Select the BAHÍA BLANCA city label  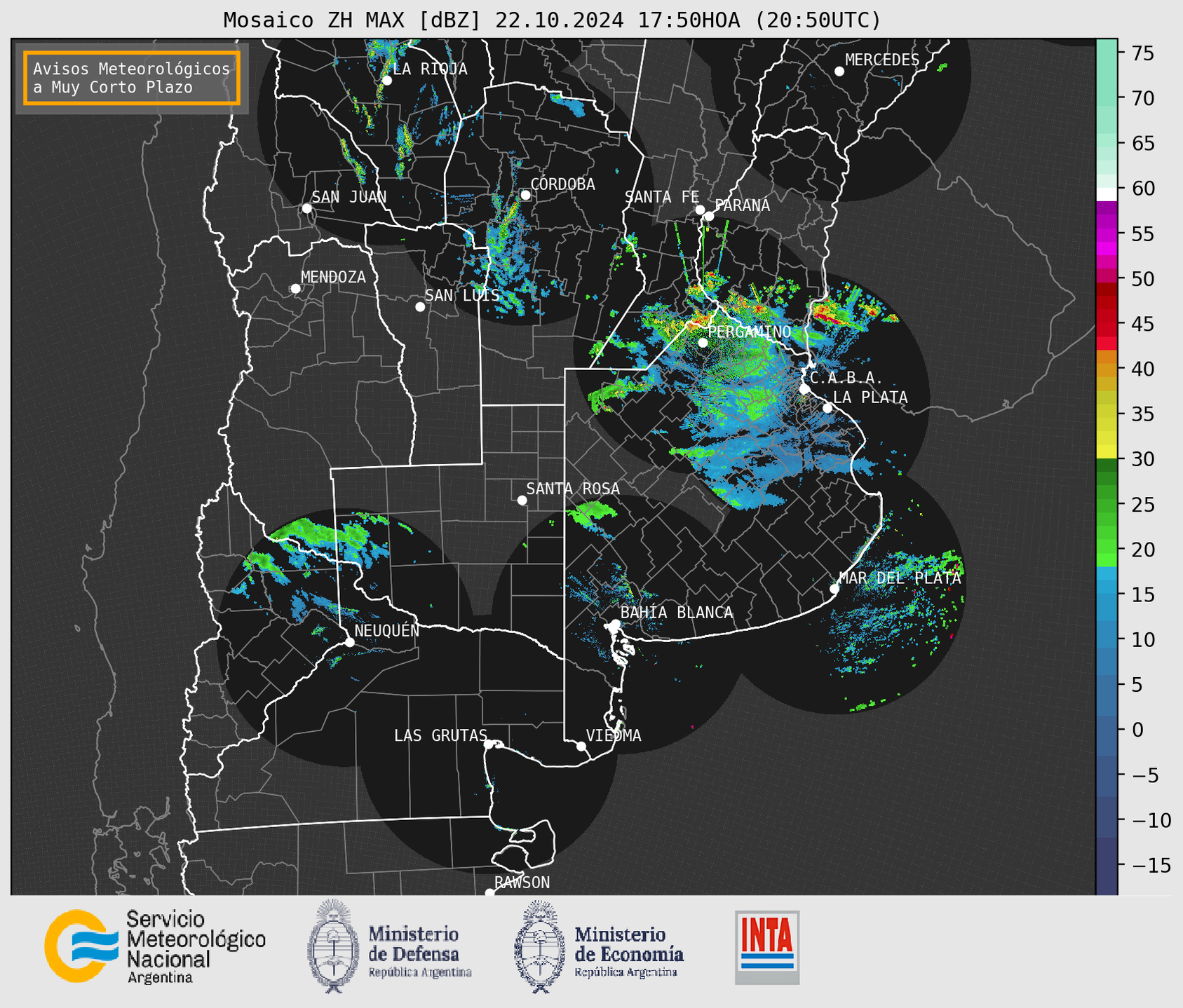click(677, 613)
